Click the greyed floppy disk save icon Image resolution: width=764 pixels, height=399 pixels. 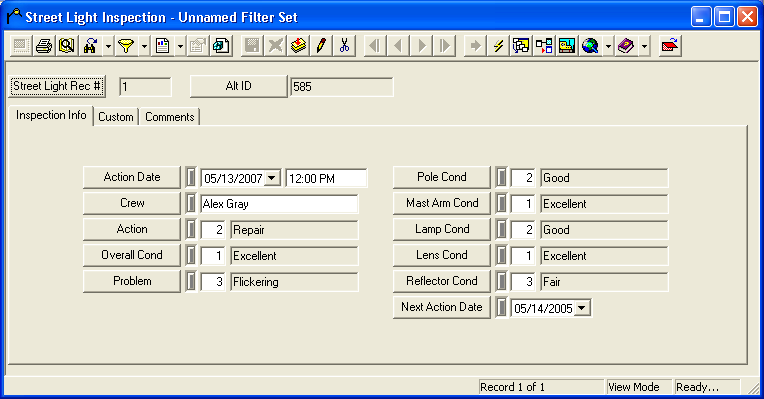coord(252,46)
